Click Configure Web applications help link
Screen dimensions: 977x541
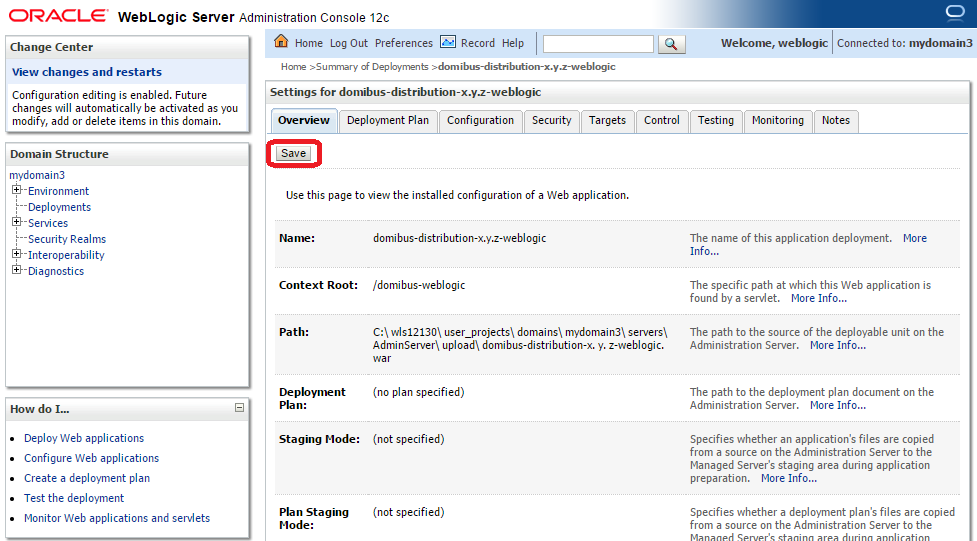[92, 458]
